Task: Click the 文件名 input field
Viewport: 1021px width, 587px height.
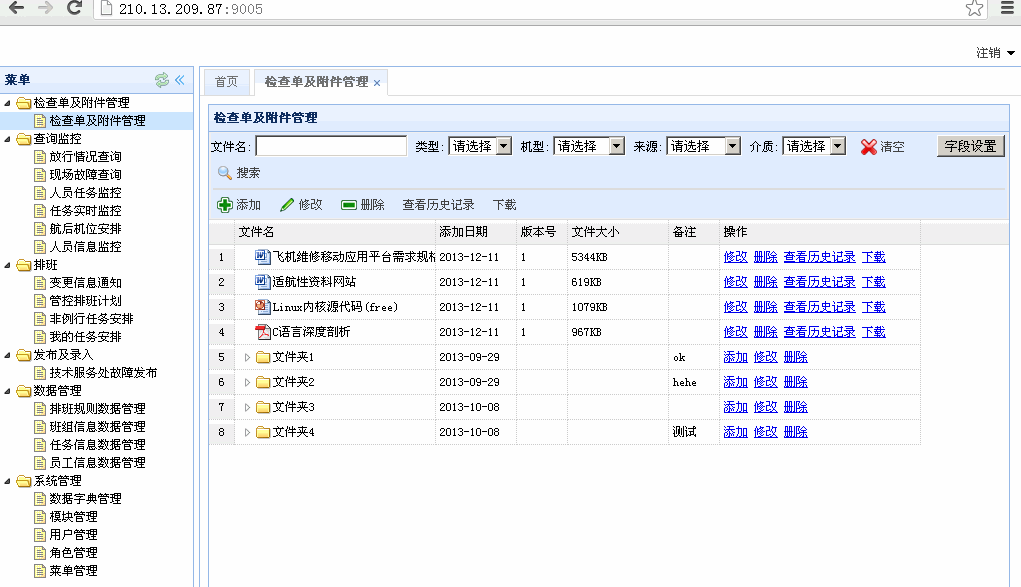Action: pyautogui.click(x=331, y=146)
